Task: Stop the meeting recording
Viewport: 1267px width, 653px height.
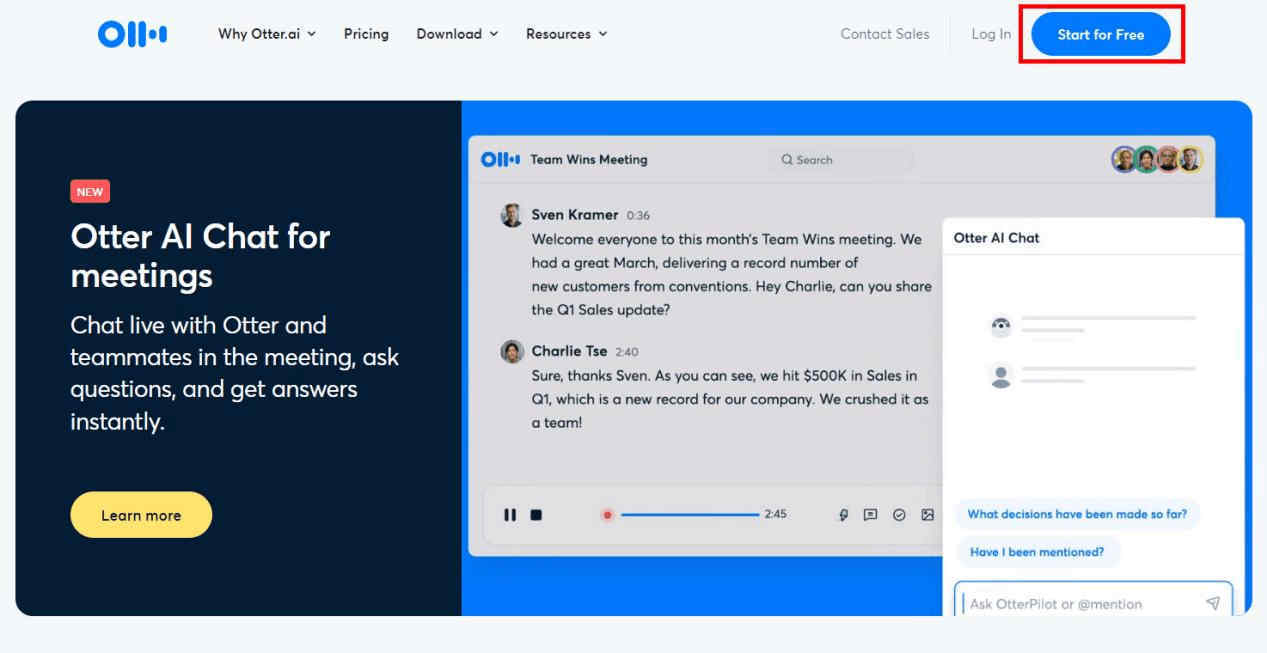Action: coord(536,515)
